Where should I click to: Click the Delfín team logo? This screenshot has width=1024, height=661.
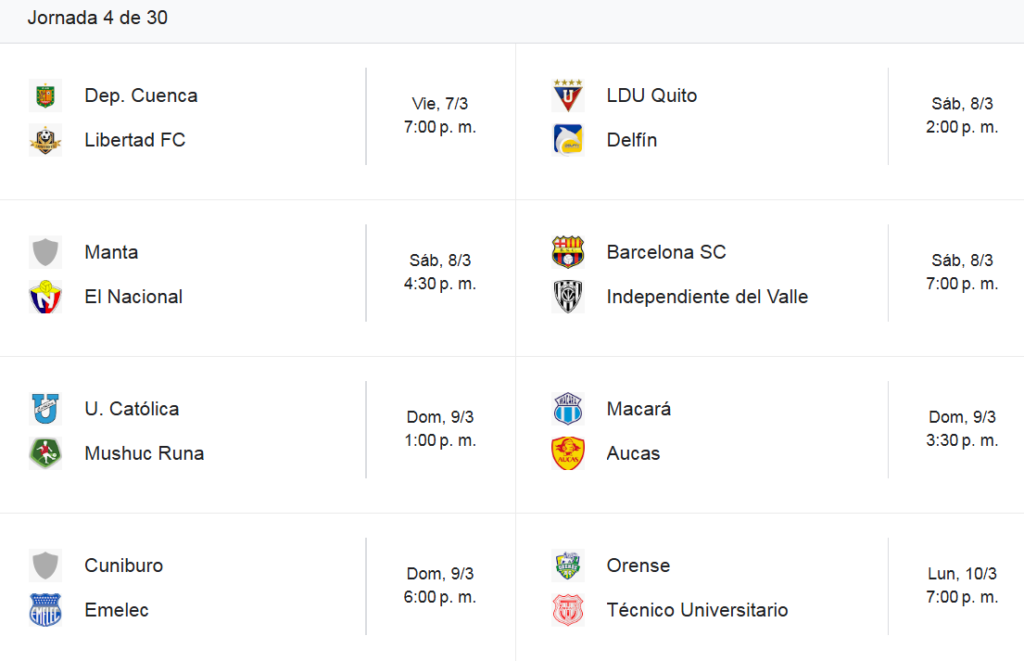[568, 140]
